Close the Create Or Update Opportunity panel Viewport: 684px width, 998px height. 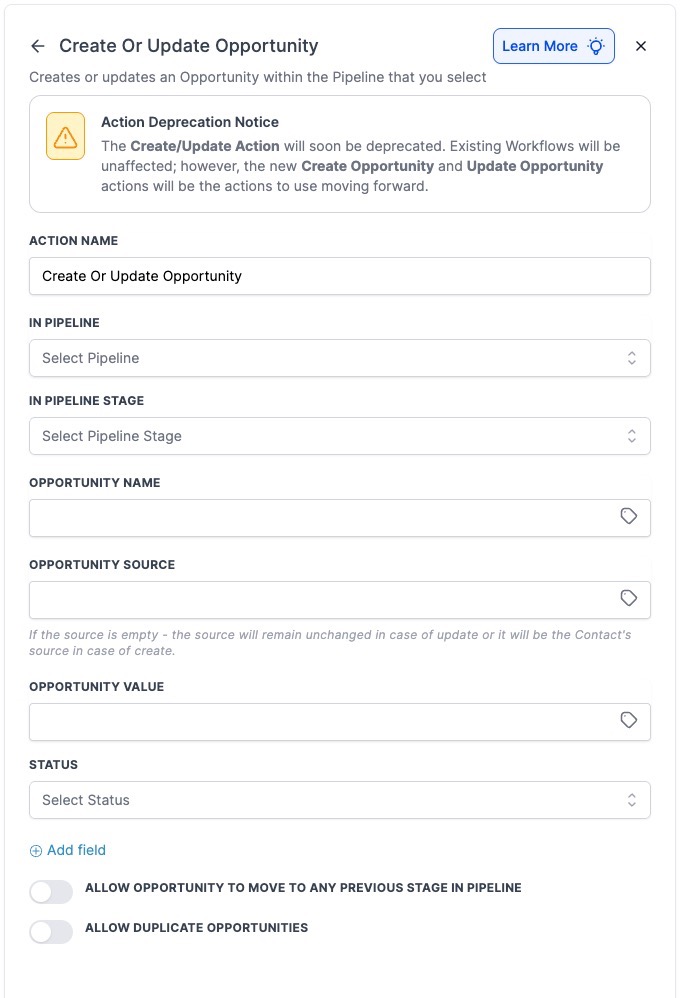pyautogui.click(x=641, y=46)
